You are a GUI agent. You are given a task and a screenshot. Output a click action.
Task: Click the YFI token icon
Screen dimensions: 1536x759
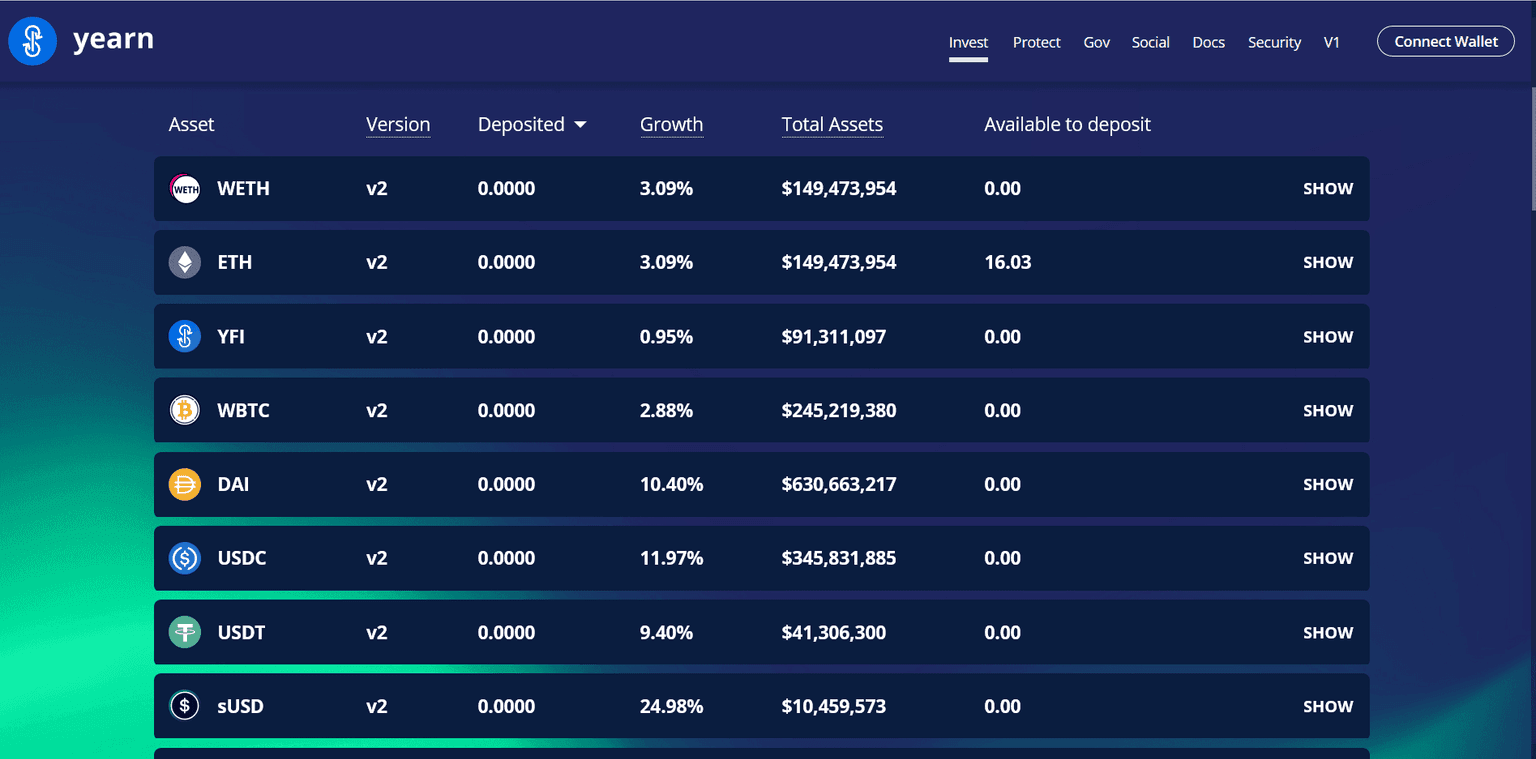[x=185, y=337]
